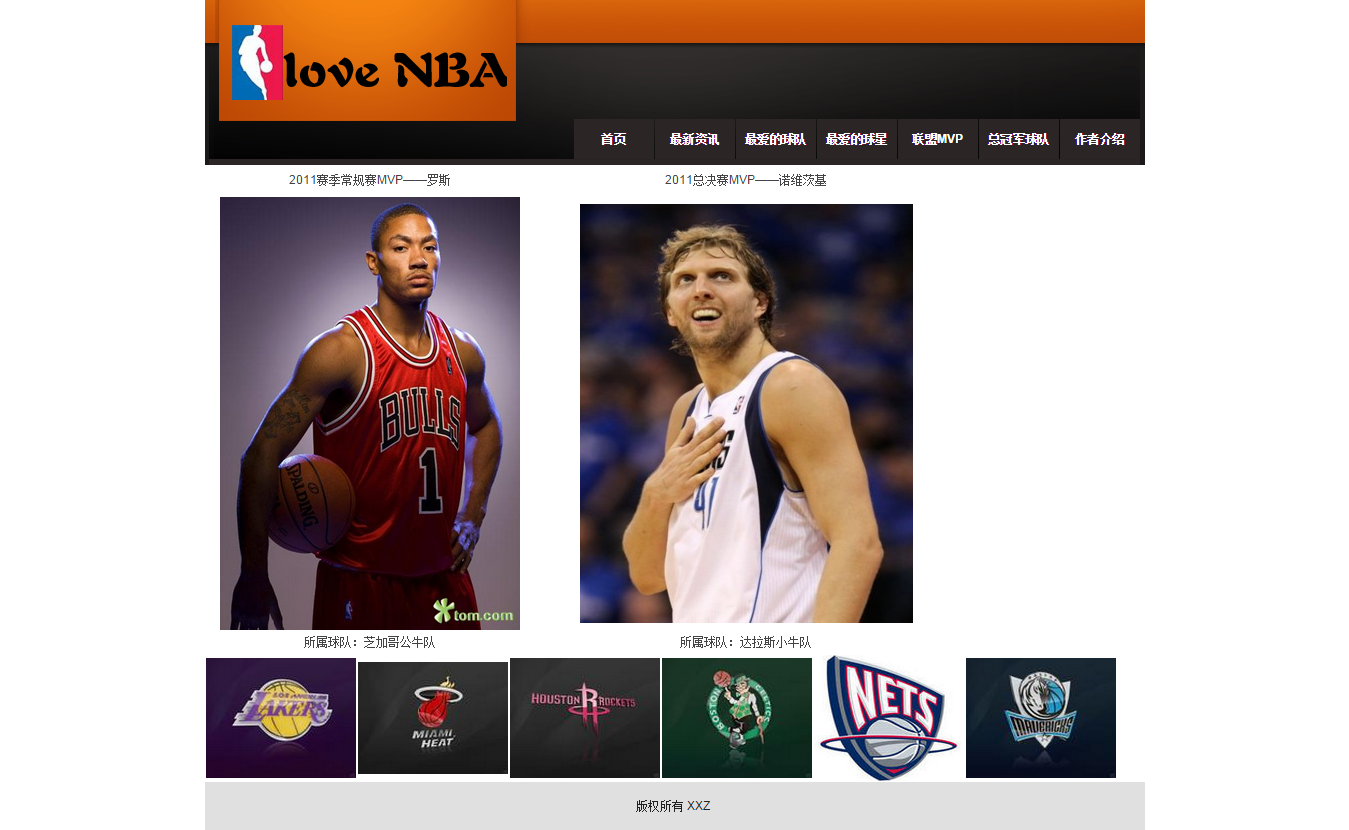Image resolution: width=1349 pixels, height=830 pixels.
Task: Open the 最新资讯 navigation item
Action: (x=695, y=140)
